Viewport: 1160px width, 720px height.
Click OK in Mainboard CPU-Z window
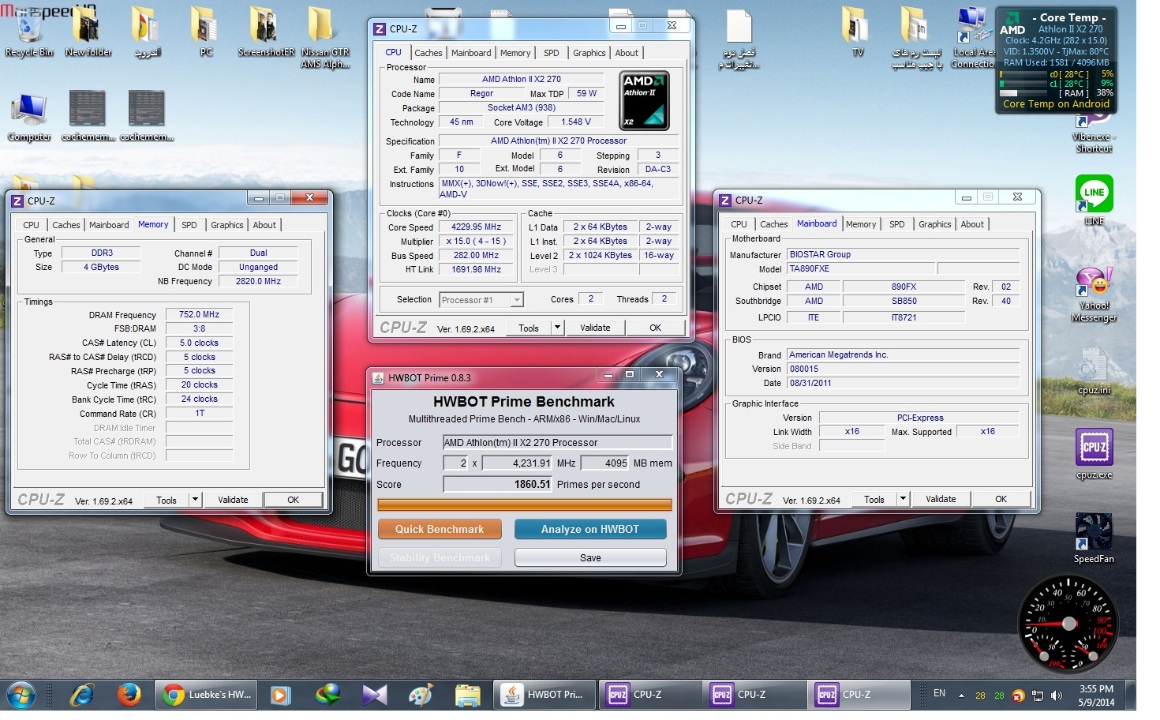click(1001, 499)
